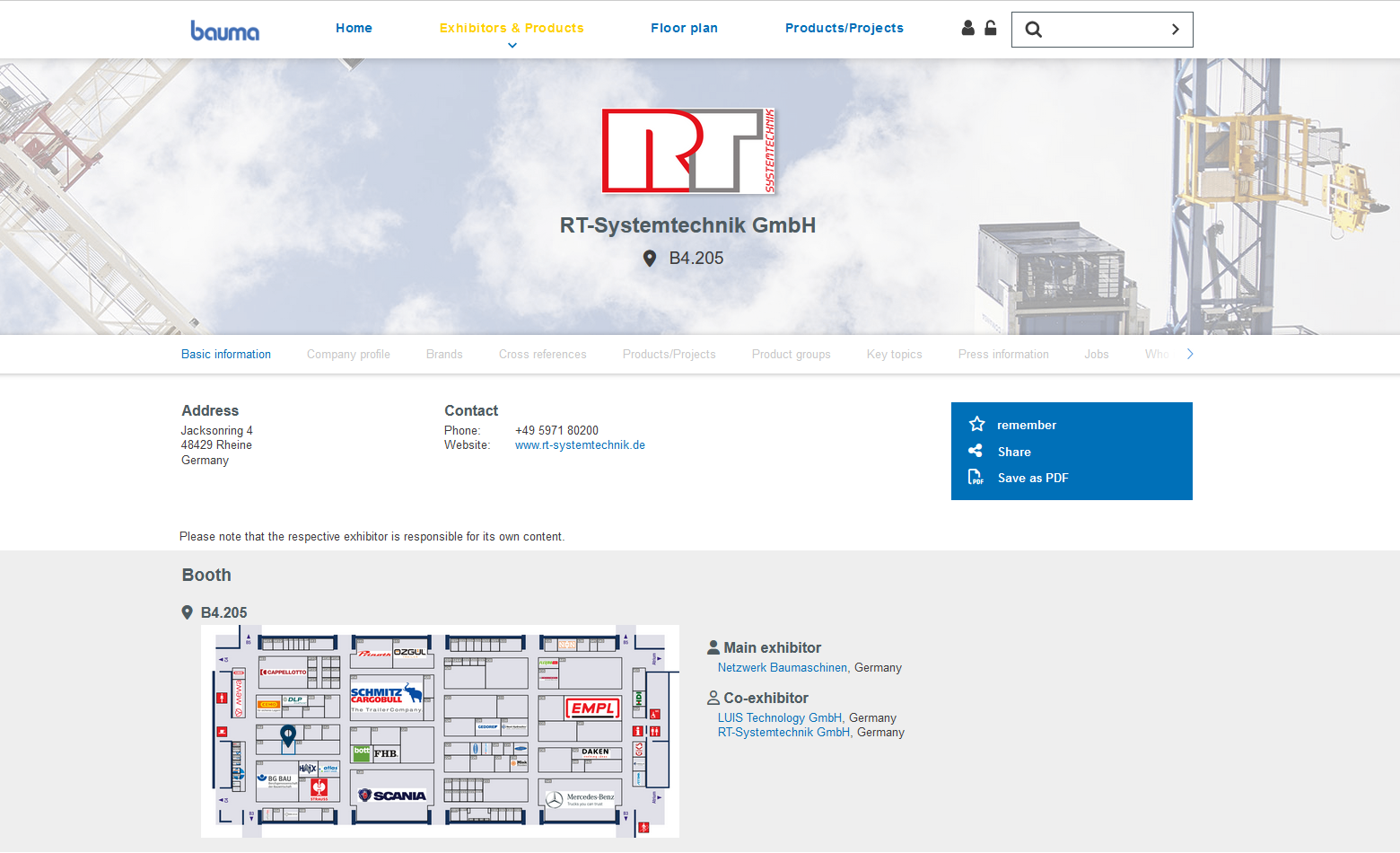Click the remember button

tap(1027, 425)
